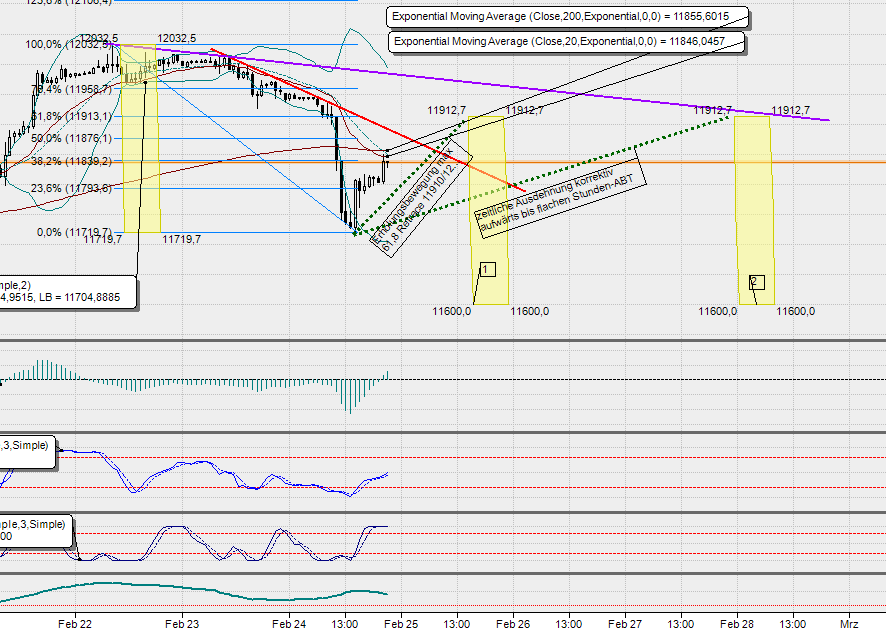Click the indicator label showing LB = 11704,8885

tap(68, 292)
